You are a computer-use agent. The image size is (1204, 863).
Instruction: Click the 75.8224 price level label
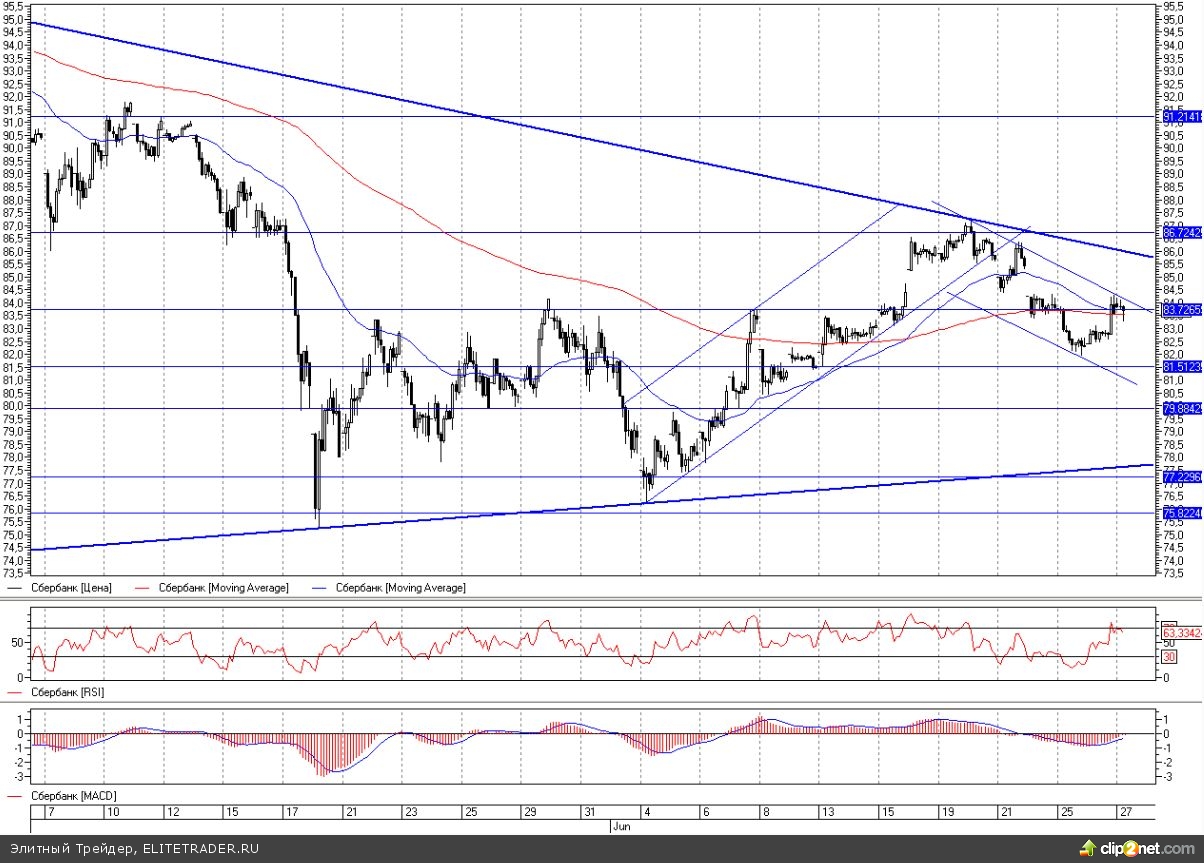[x=1180, y=513]
